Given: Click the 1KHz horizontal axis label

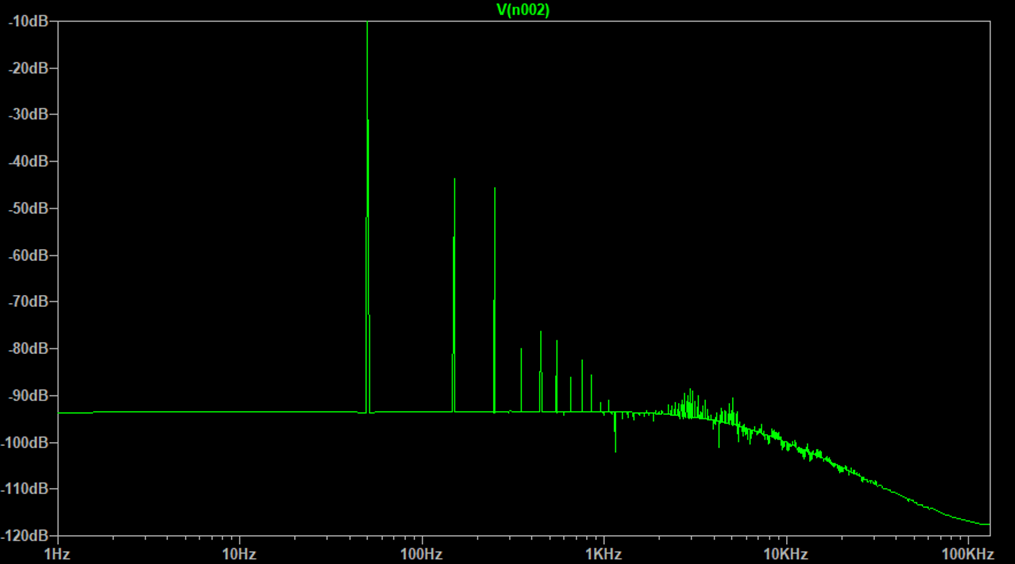Looking at the screenshot, I should 603,553.
